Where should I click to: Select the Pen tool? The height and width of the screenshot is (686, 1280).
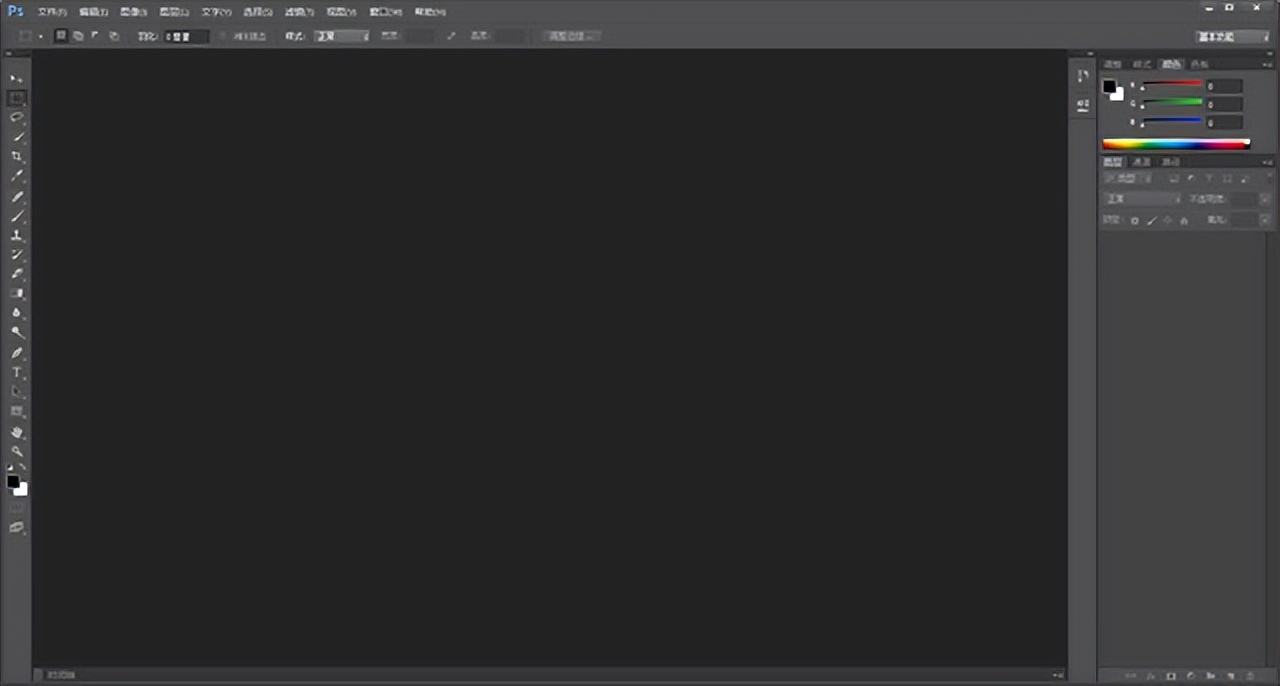(x=16, y=352)
